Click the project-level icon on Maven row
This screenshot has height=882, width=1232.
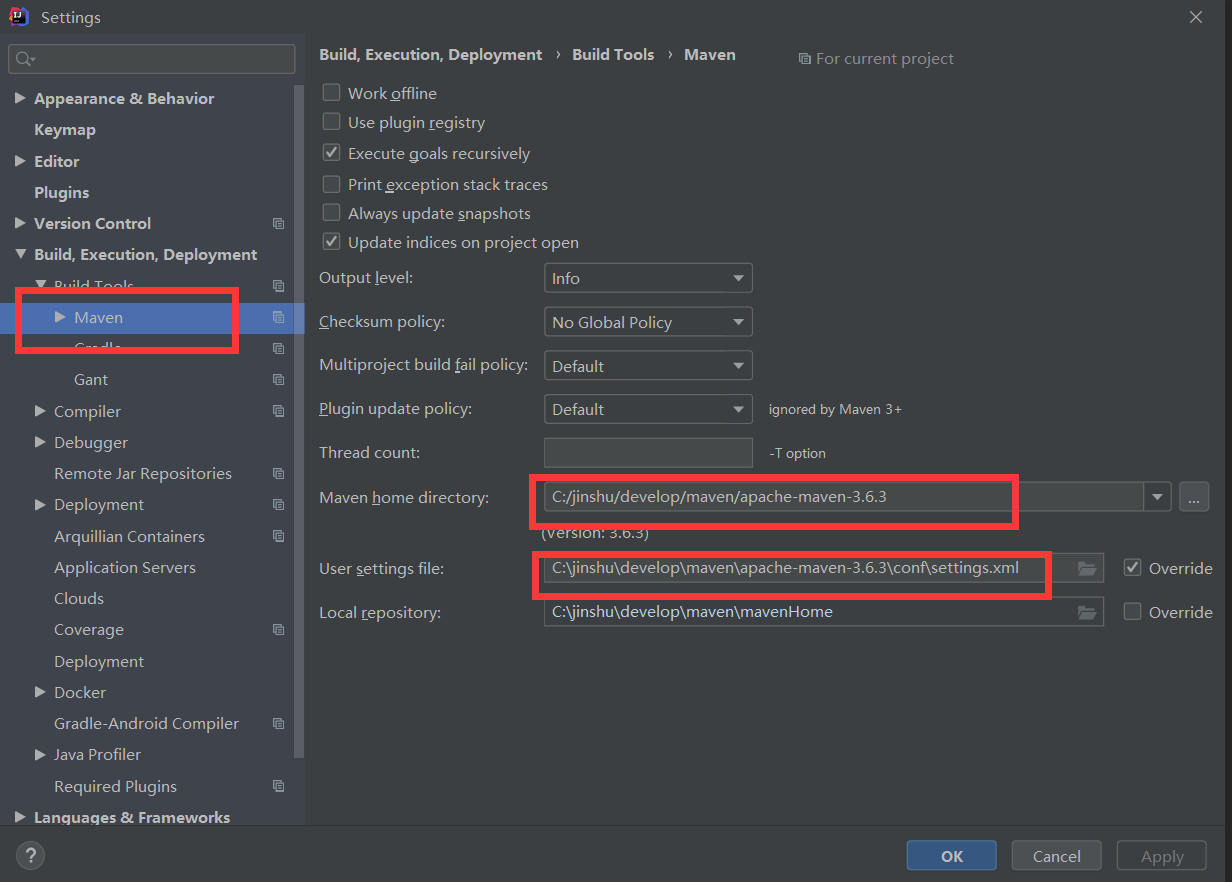coord(278,317)
